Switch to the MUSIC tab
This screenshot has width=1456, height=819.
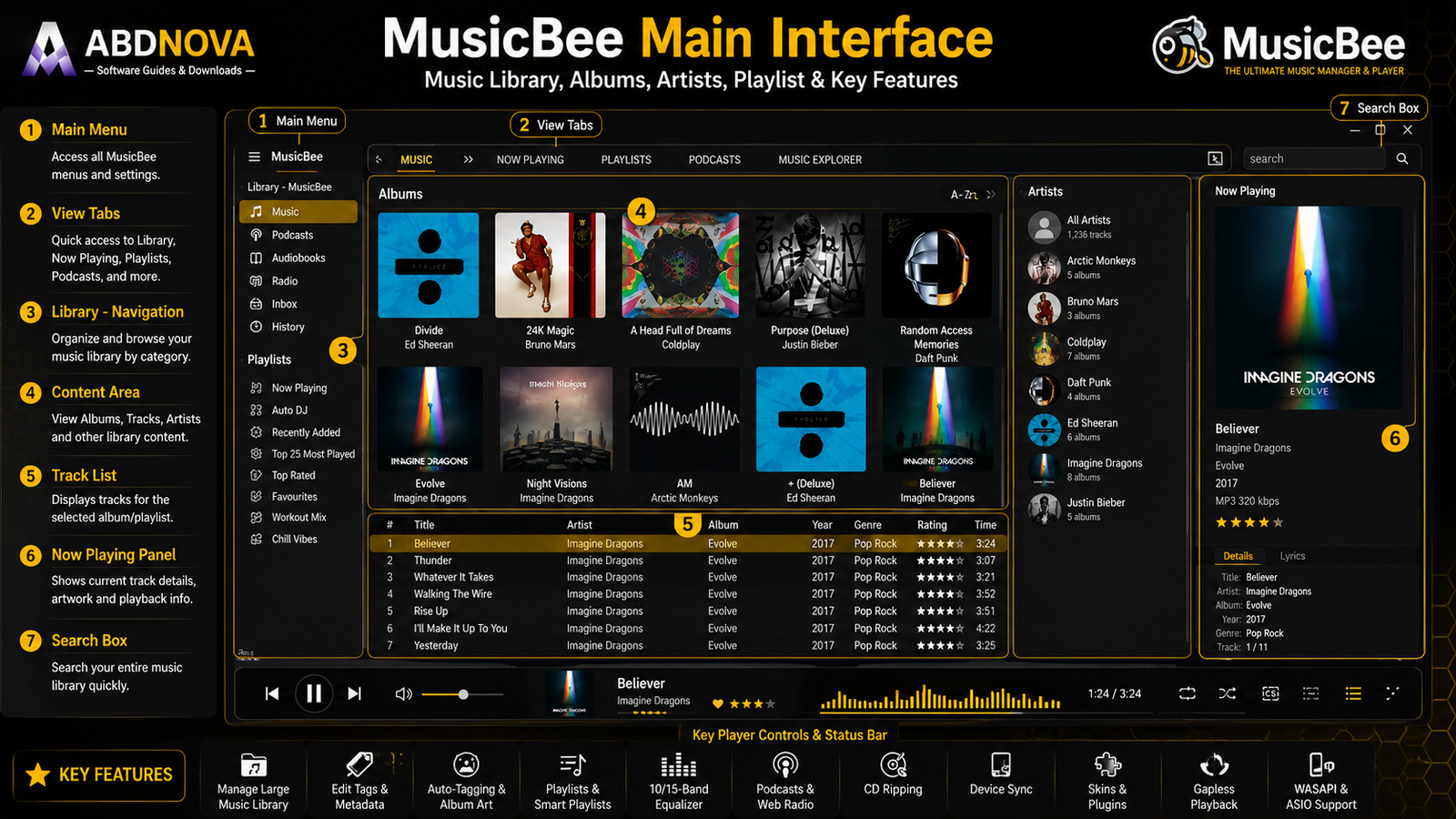click(x=417, y=159)
